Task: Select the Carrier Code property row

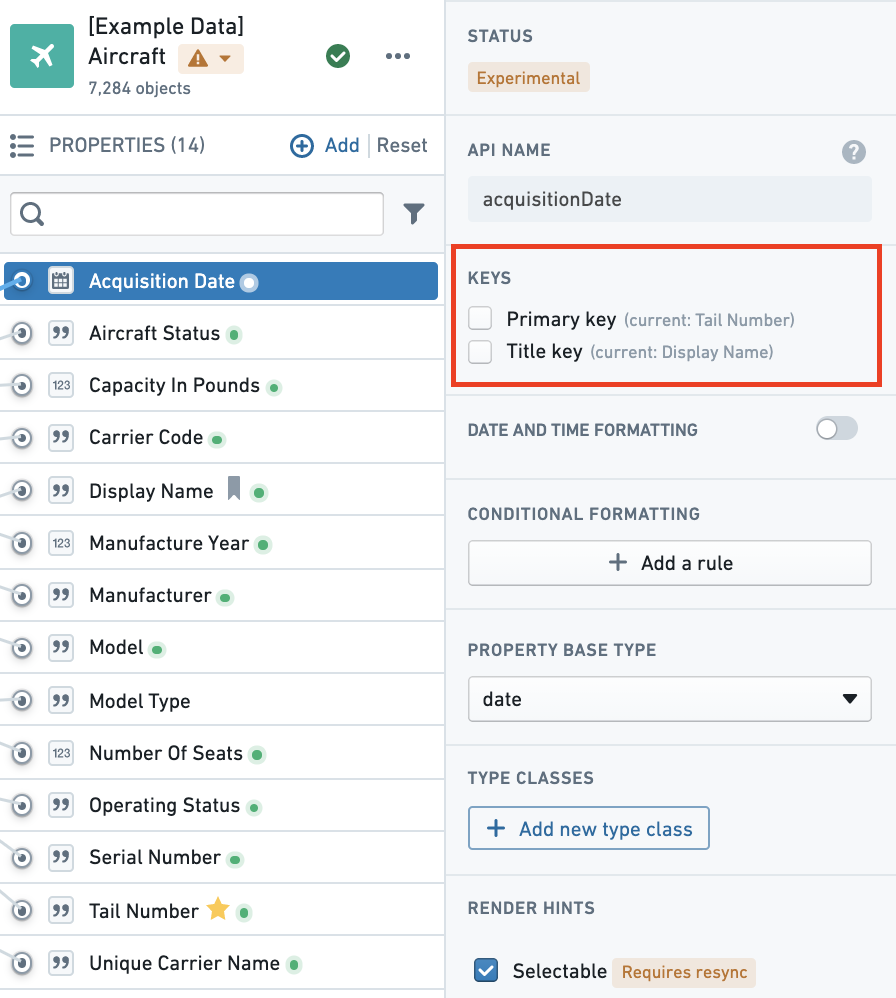Action: [x=222, y=437]
